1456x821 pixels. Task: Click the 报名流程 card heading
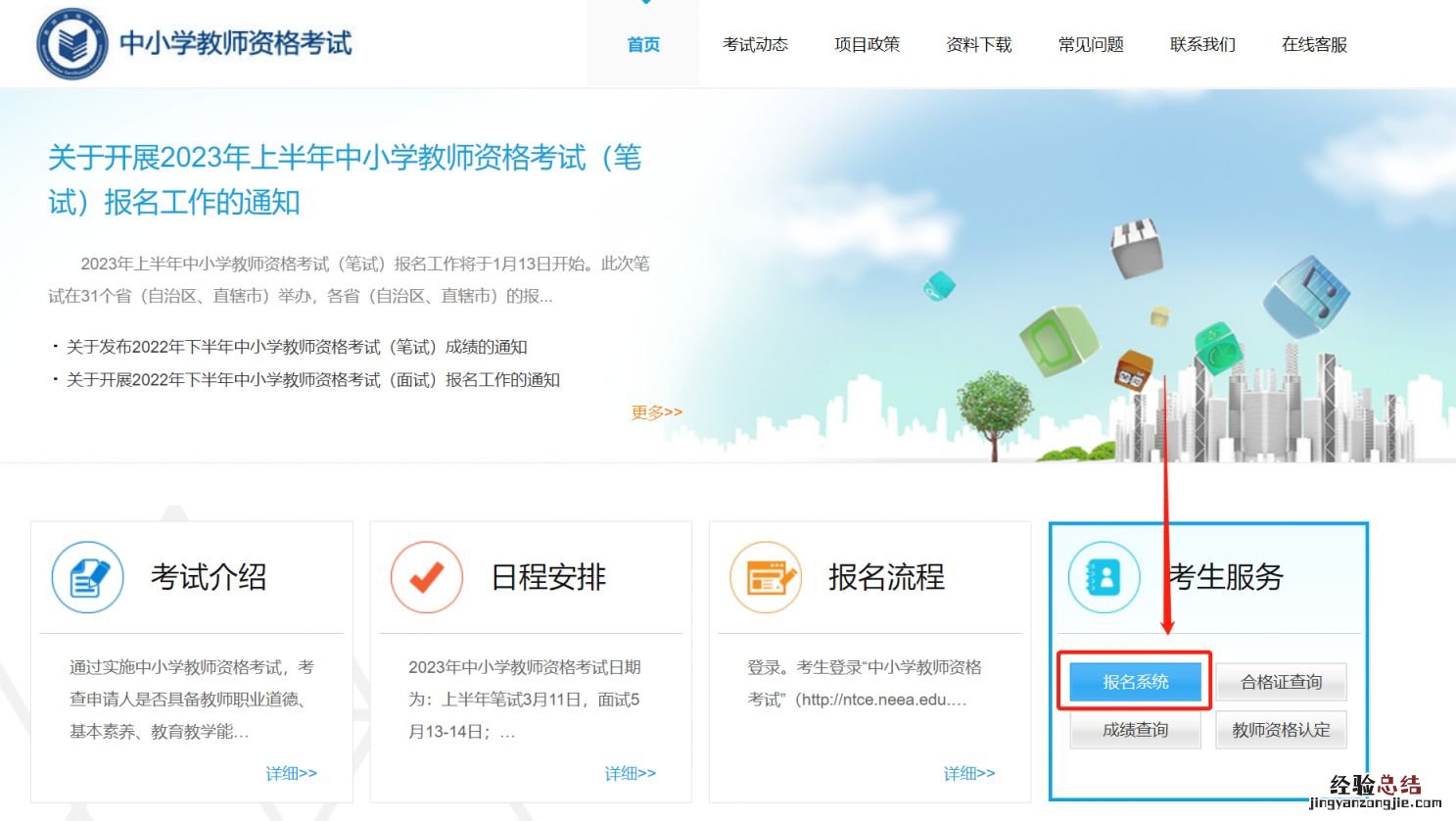(887, 577)
